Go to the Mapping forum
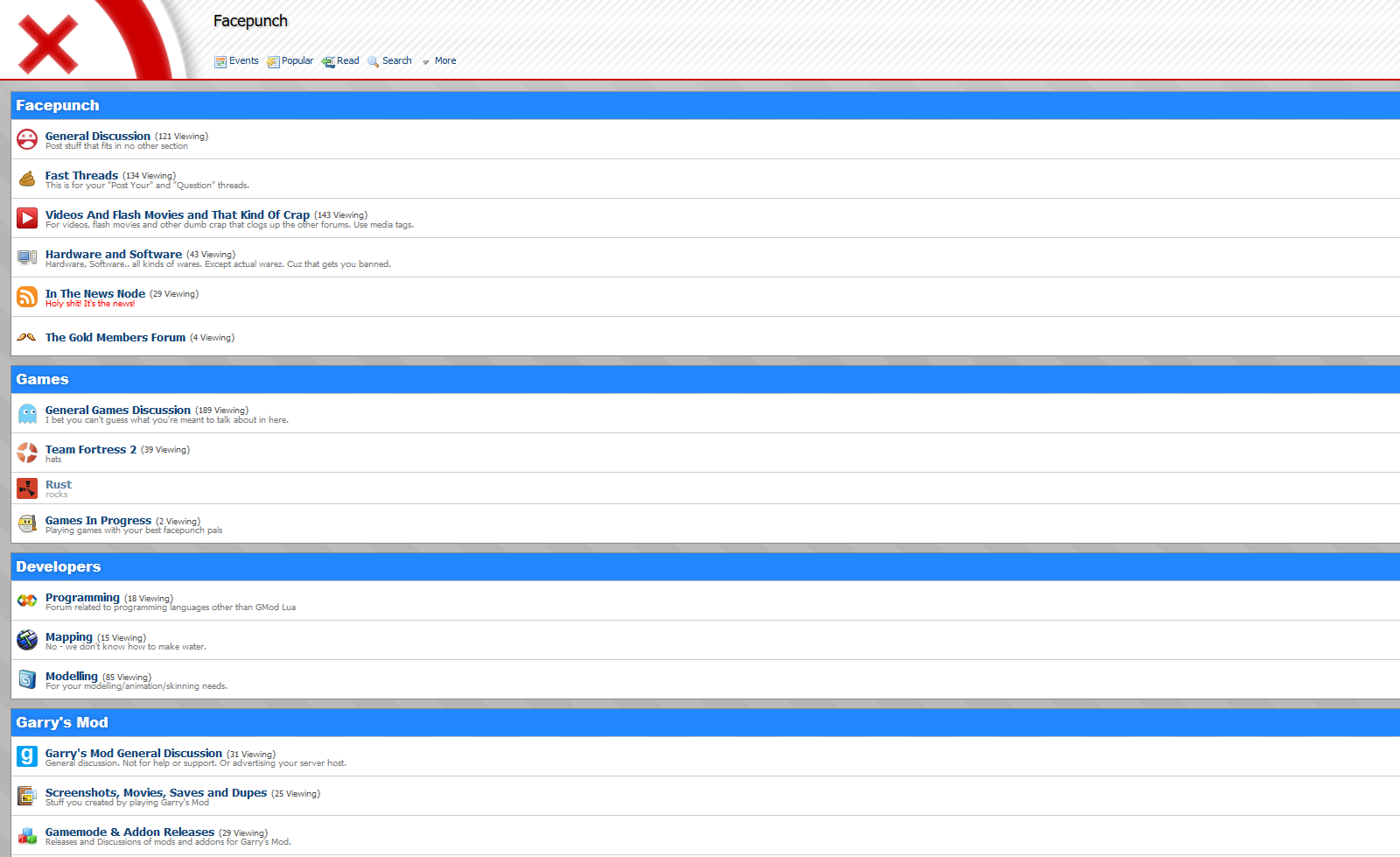 [x=69, y=636]
